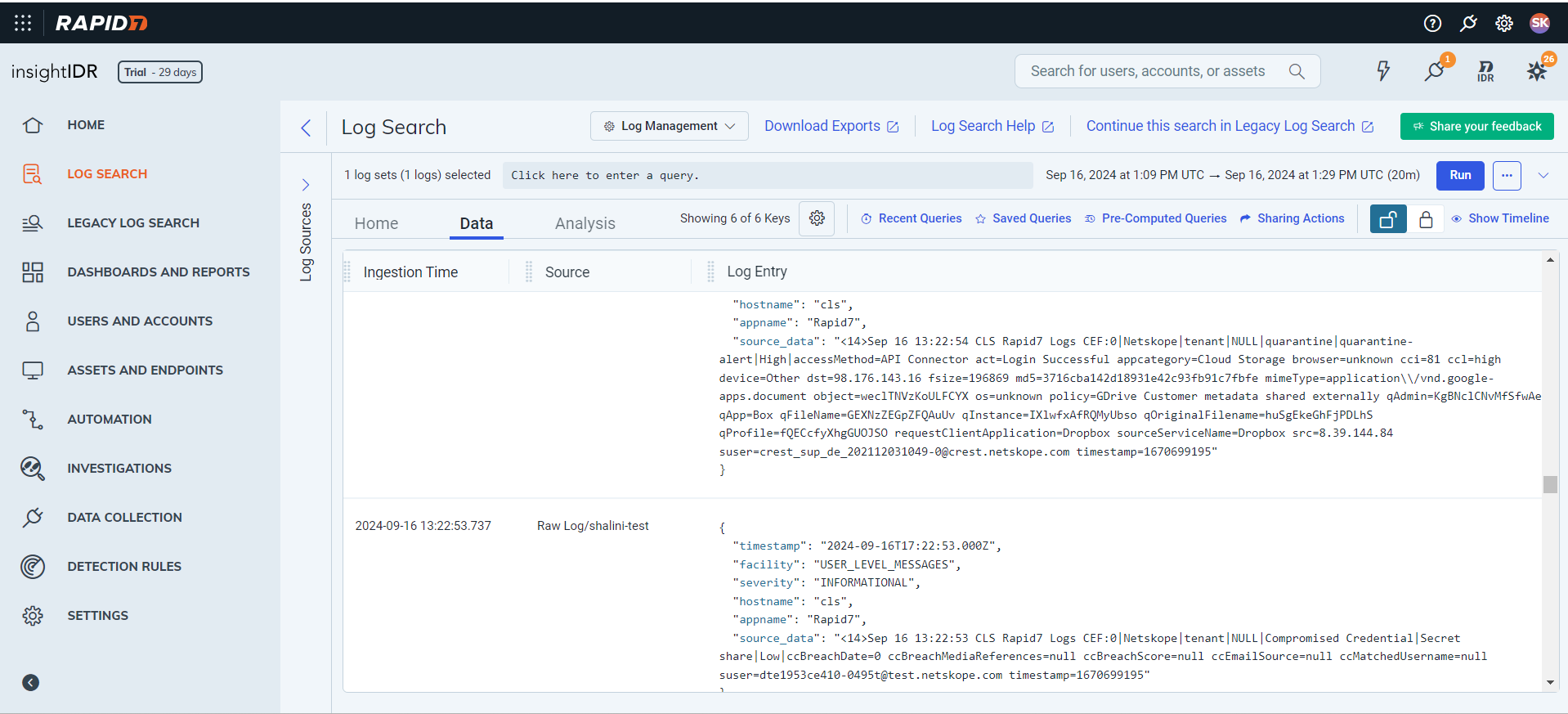Click source Raw Log/shalini-test
The image size is (1568, 714).
(x=593, y=526)
